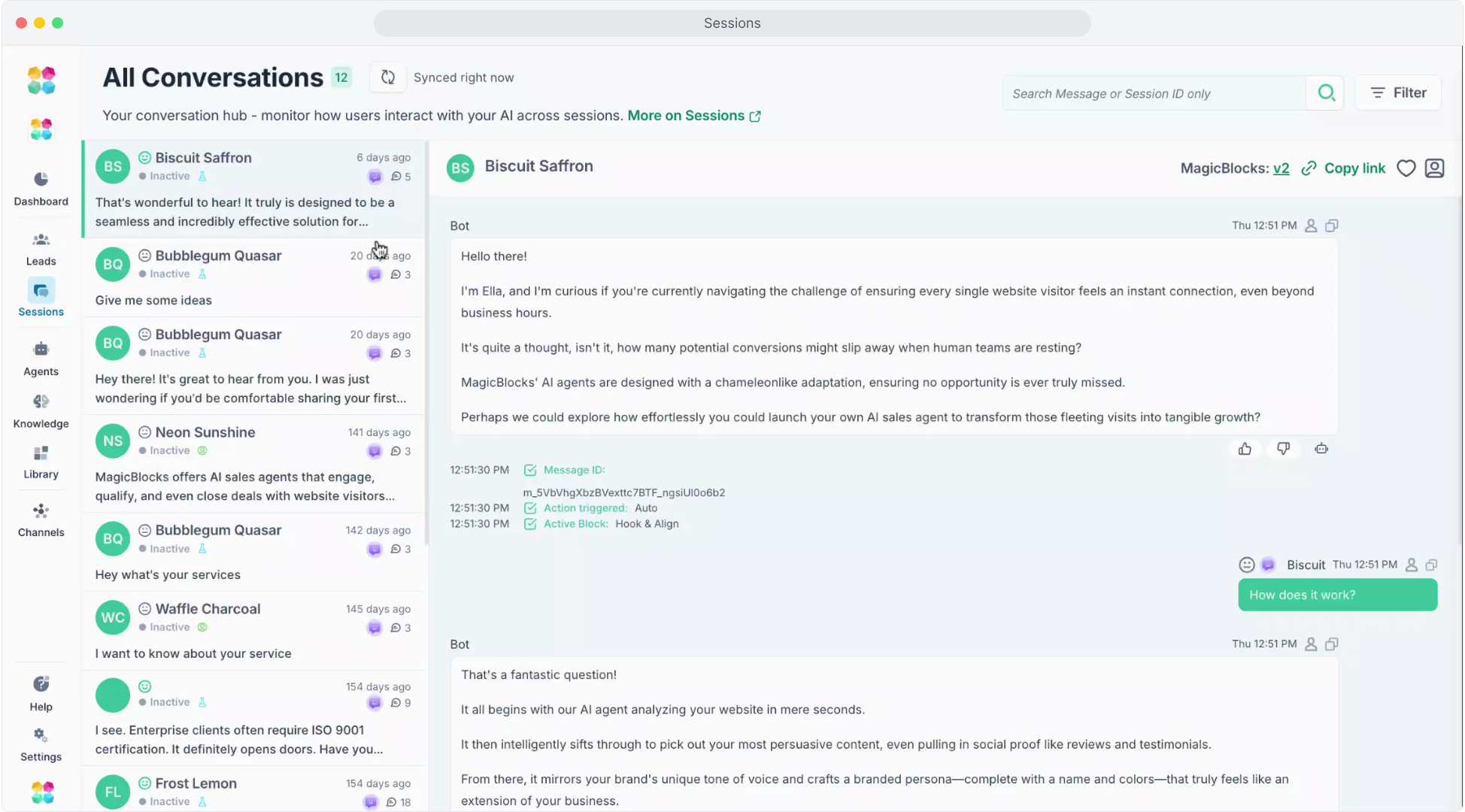Open the Agents page
Screen dimensions: 1465x812
pos(41,359)
